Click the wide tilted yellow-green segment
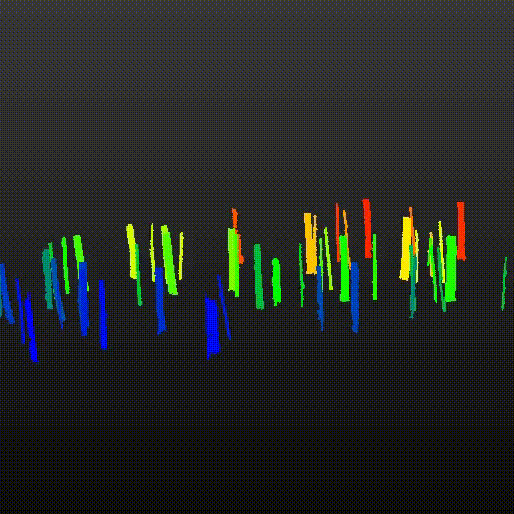 click(x=169, y=260)
